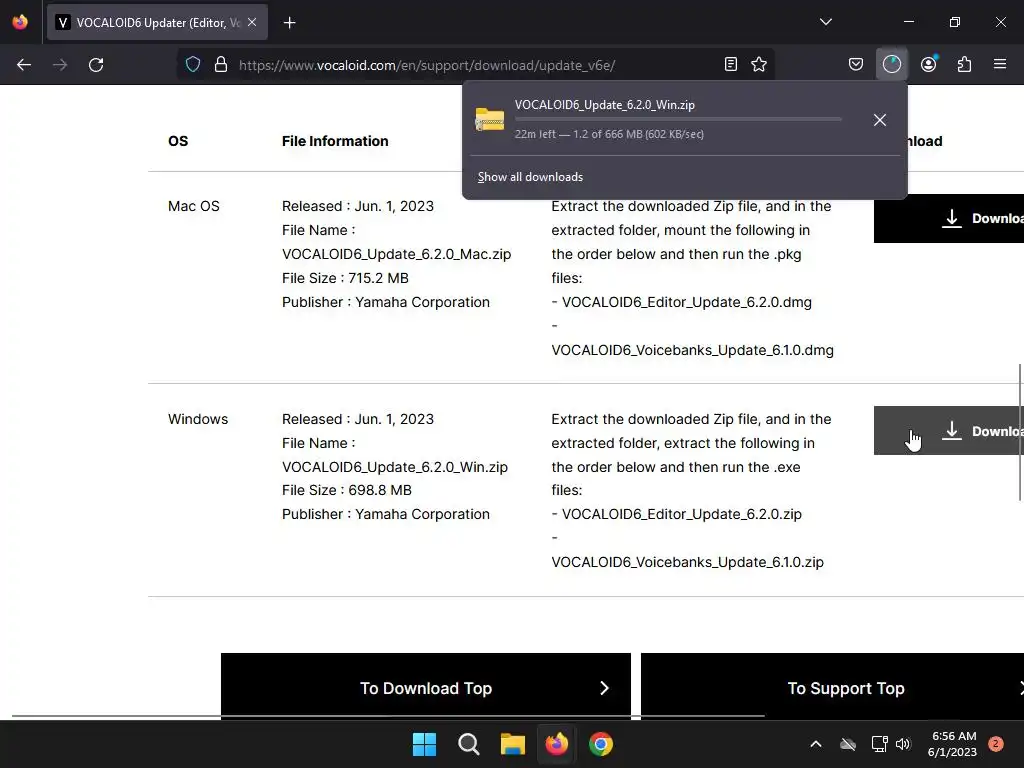Click the vertical page scrollbar

click(1020, 432)
